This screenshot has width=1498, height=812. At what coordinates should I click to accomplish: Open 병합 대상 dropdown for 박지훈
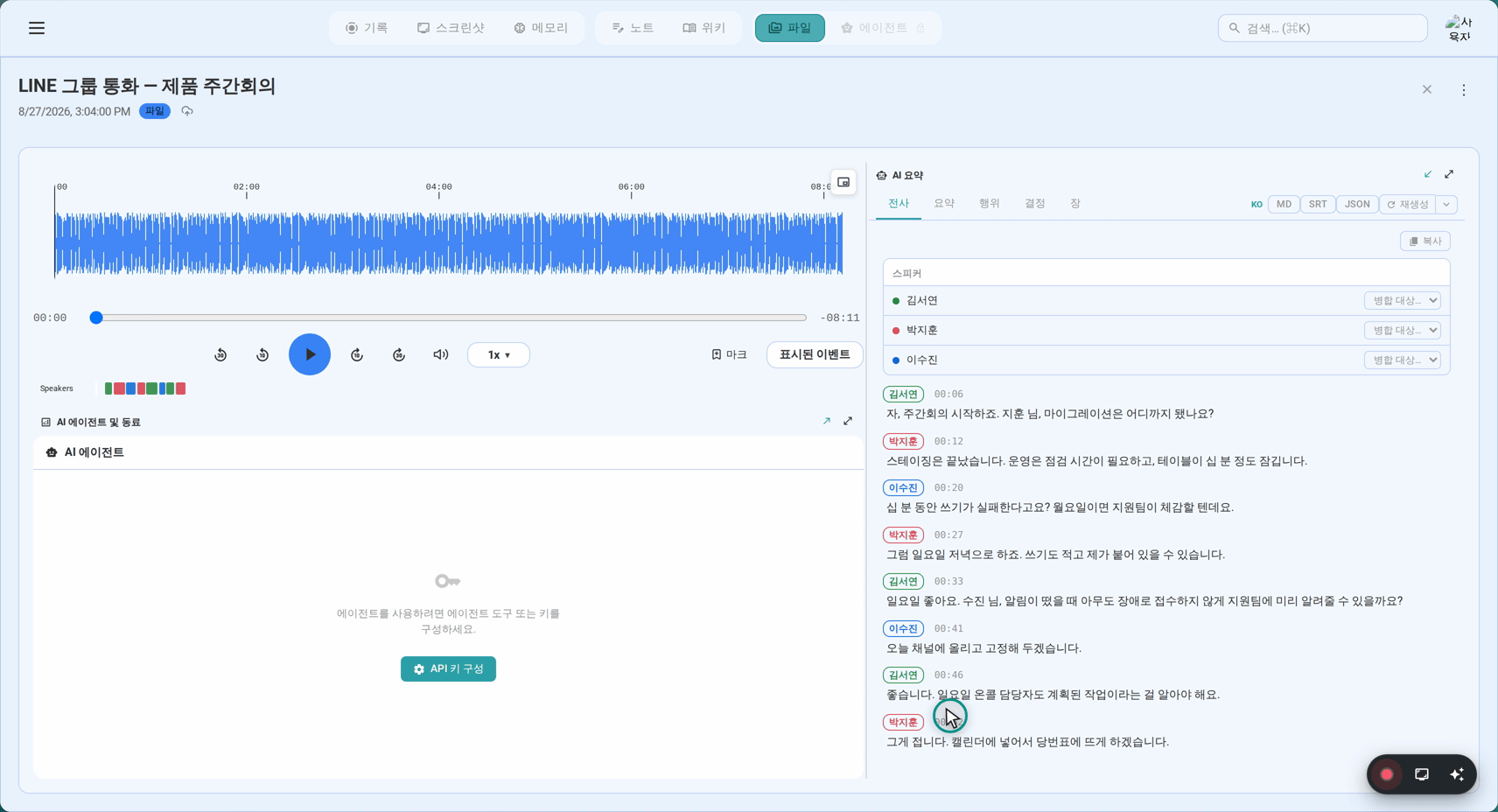1403,330
